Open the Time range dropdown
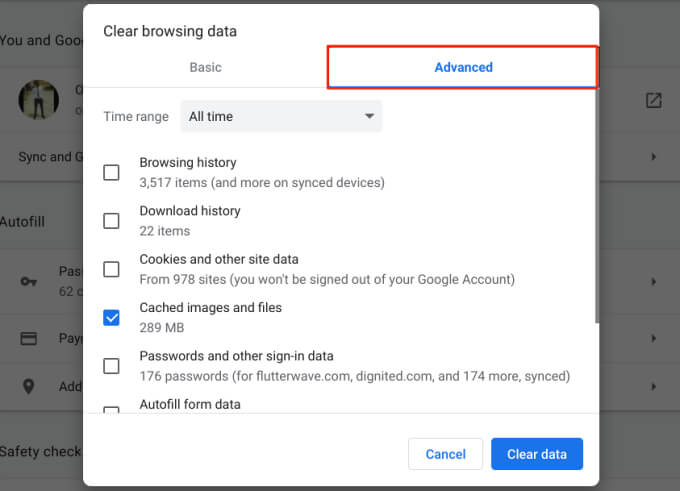The height and width of the screenshot is (491, 680). tap(280, 116)
